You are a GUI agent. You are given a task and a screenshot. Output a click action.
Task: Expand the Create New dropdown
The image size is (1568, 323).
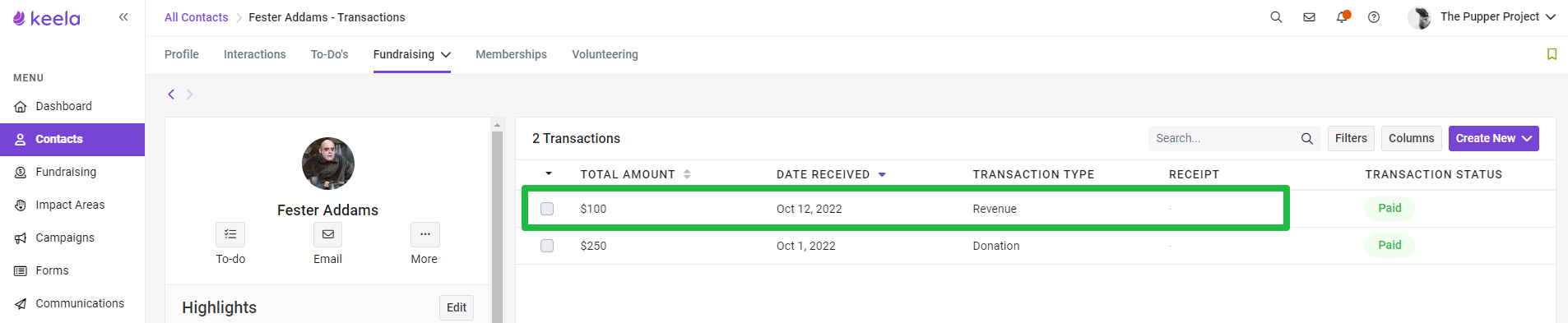(x=1493, y=138)
